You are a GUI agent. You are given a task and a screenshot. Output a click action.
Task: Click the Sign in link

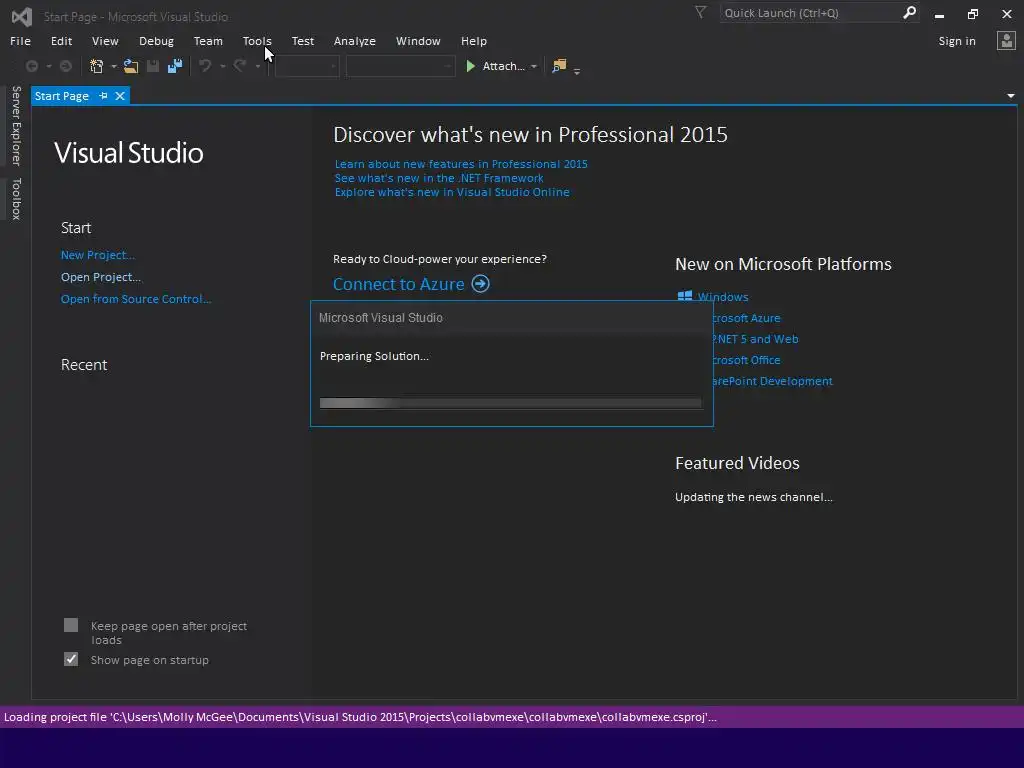(957, 41)
